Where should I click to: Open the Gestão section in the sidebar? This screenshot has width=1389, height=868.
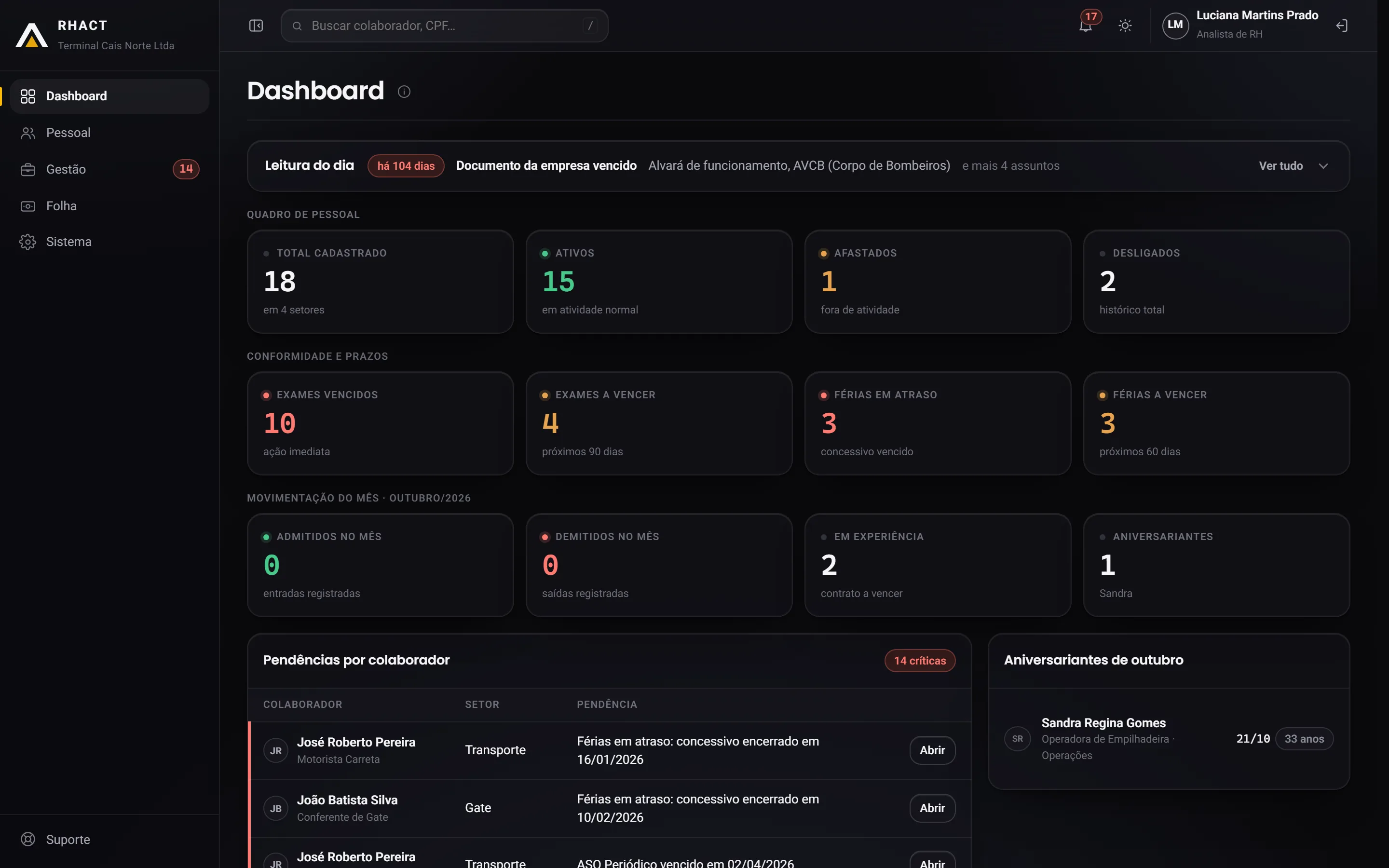point(109,169)
